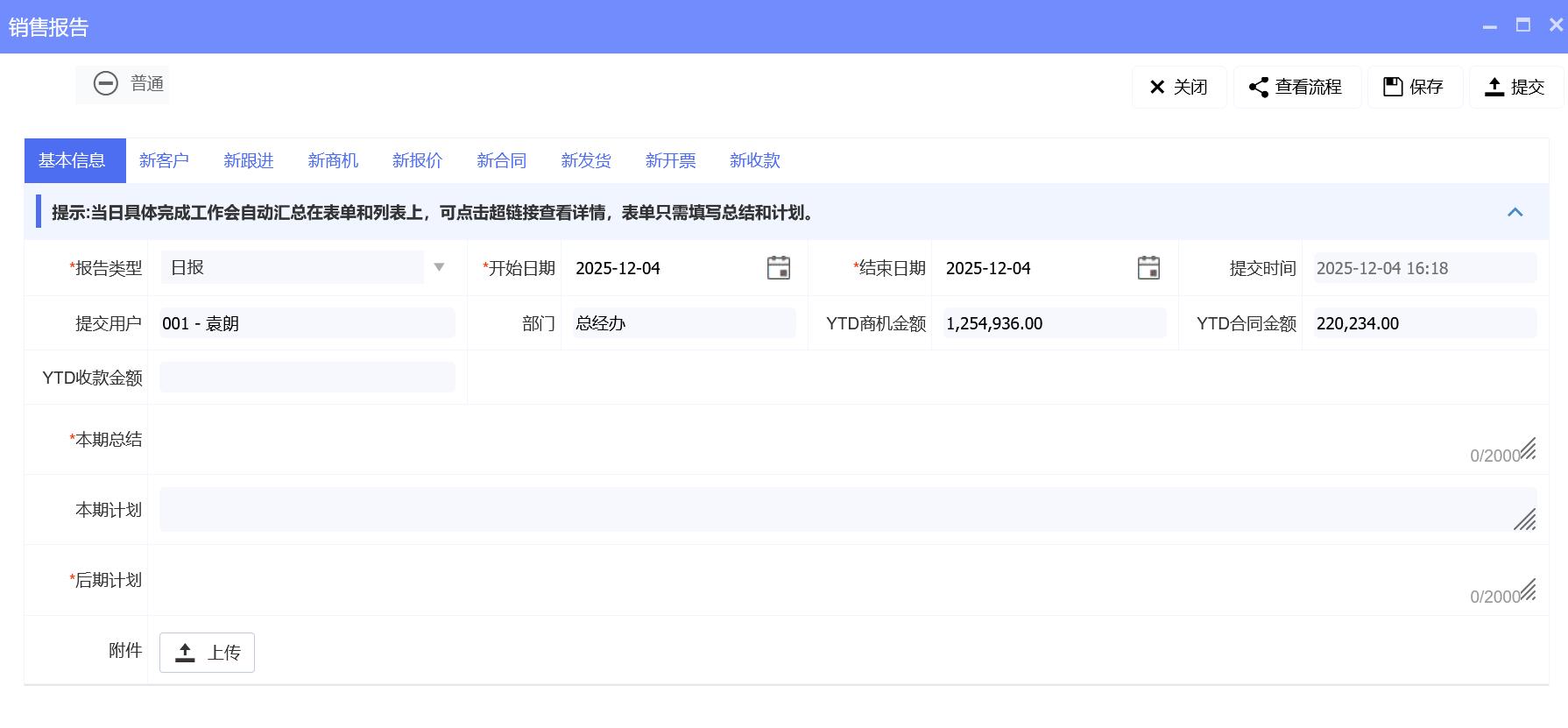
Task: Open the 新合同 tab
Action: pos(501,161)
